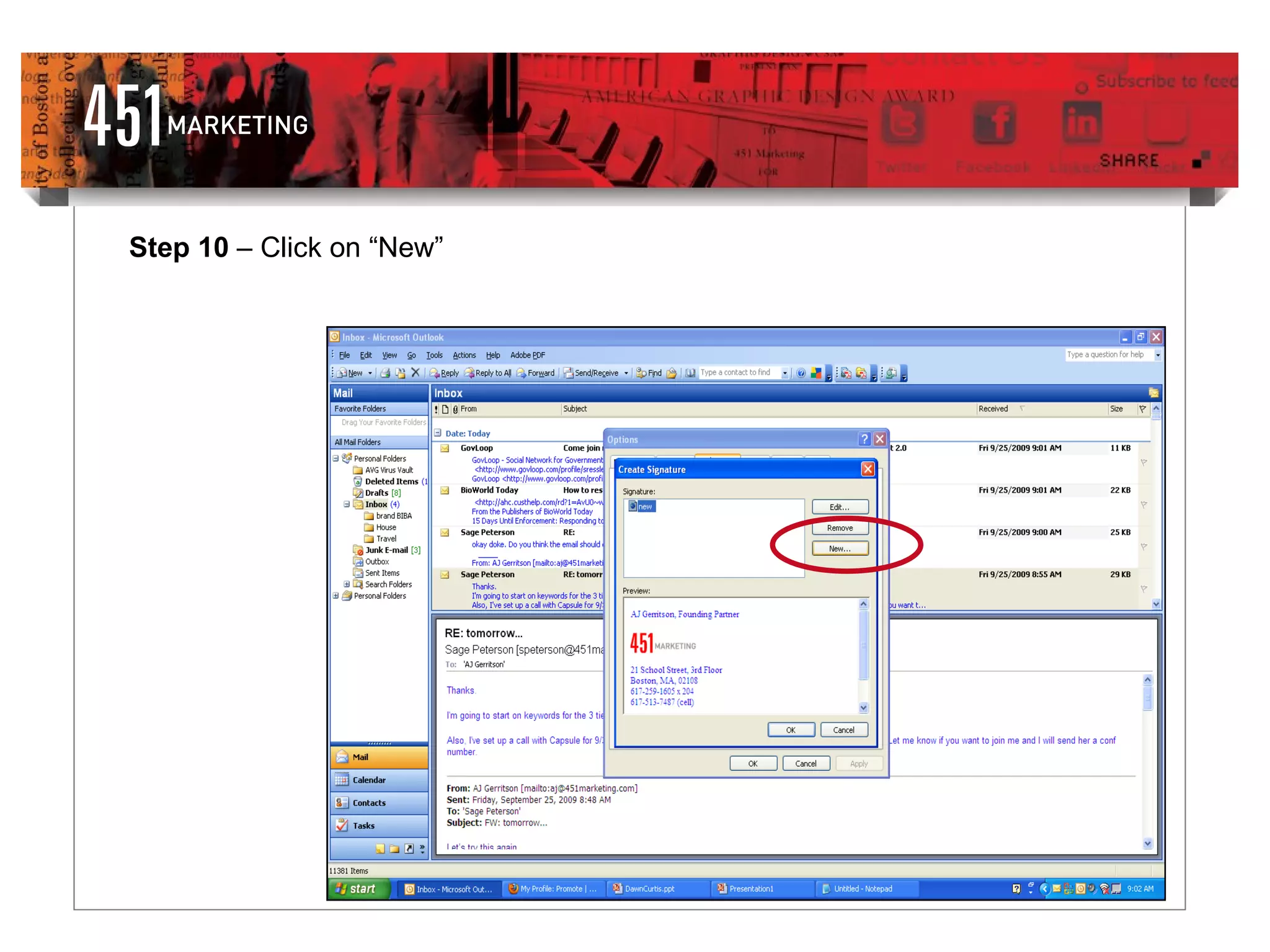Open the contact-find dropdown arrow
This screenshot has width=1270, height=952.
pos(785,373)
